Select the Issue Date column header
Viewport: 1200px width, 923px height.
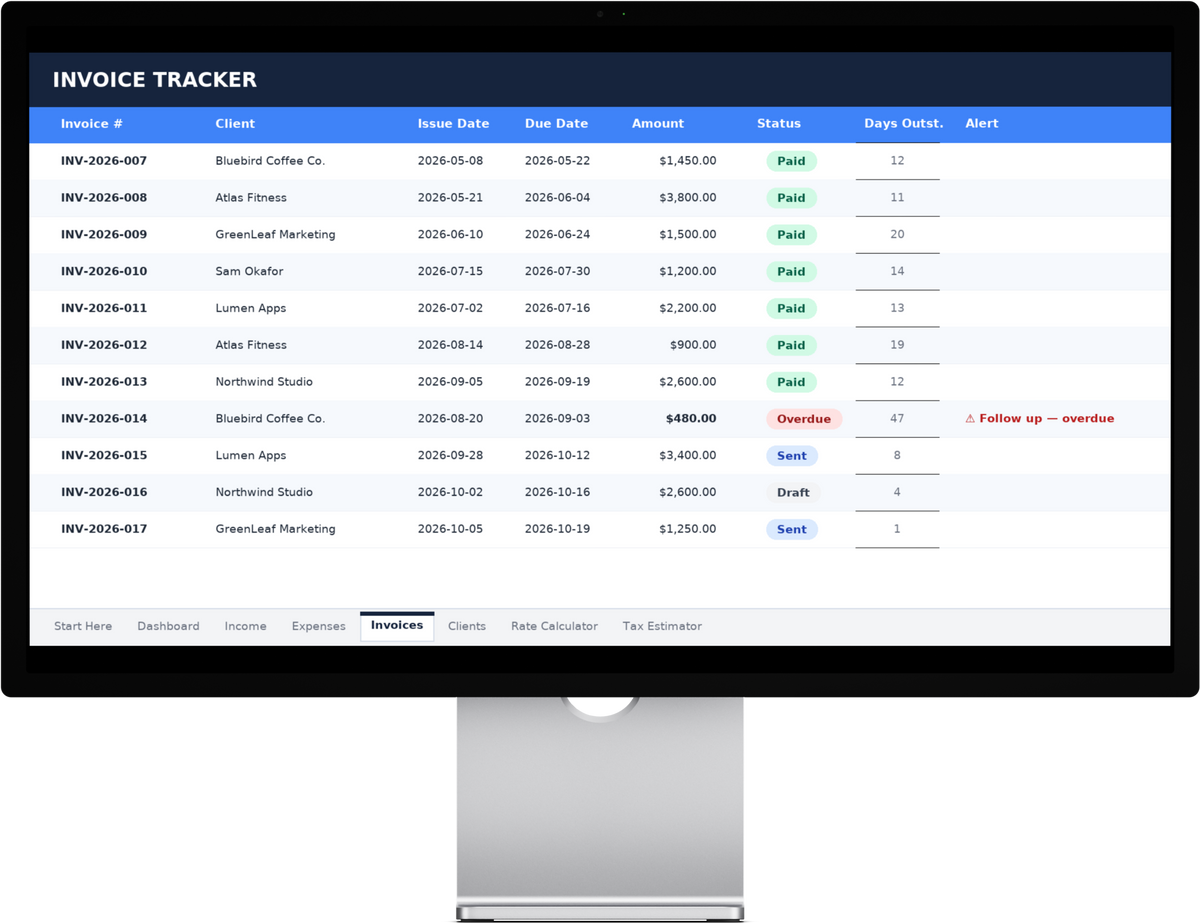(453, 124)
